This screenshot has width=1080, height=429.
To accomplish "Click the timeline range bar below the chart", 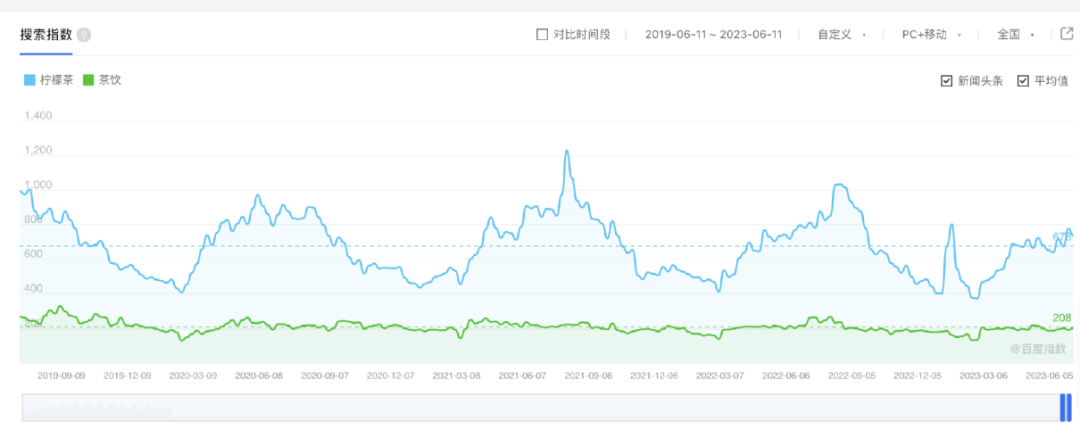I will (x=540, y=407).
